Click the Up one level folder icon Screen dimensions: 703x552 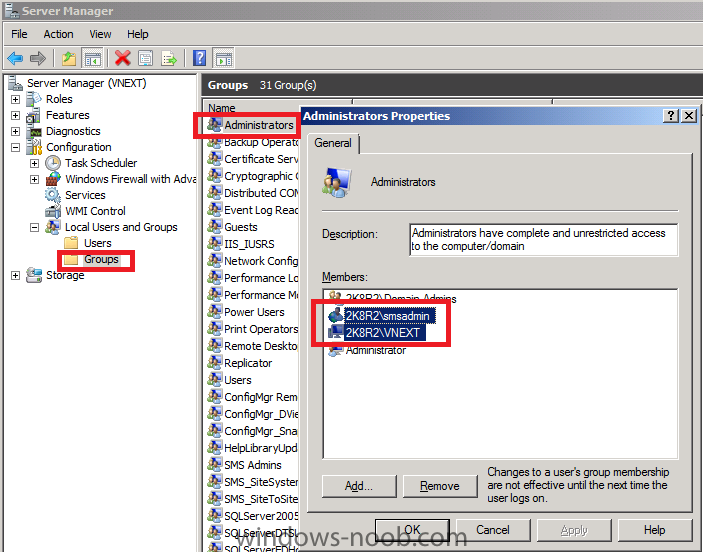coord(69,58)
